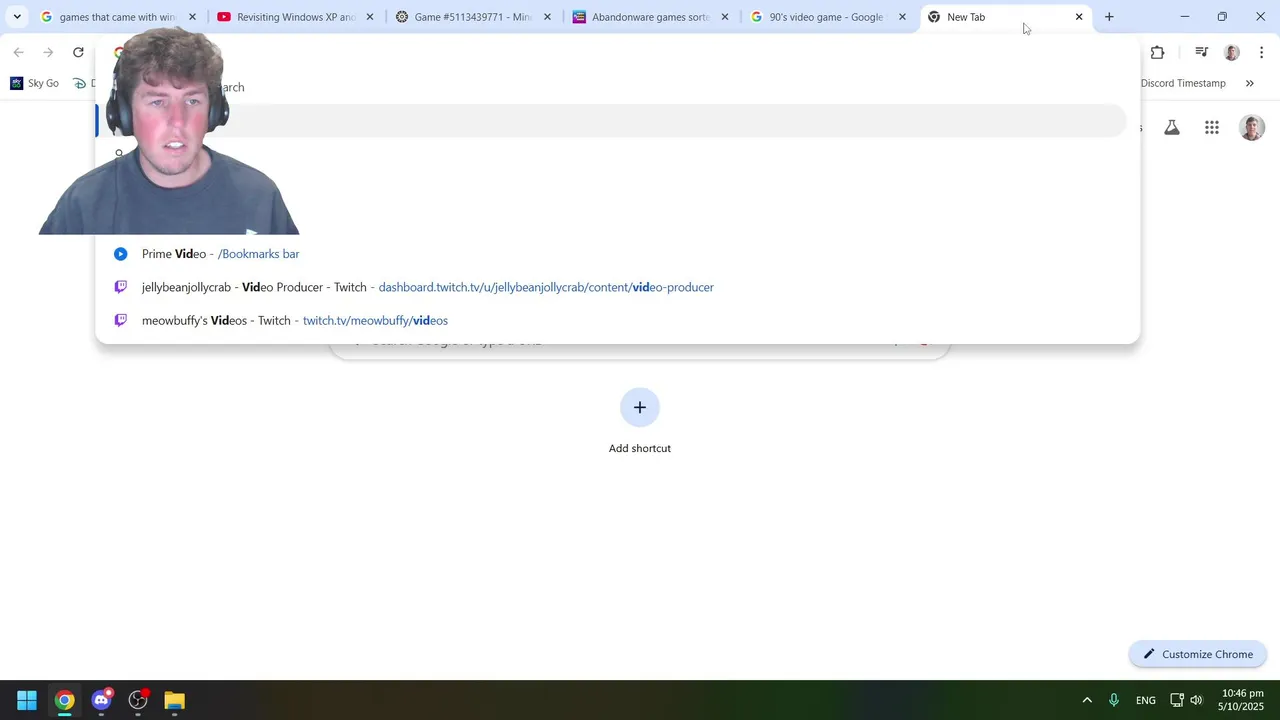Select the Prime Video suggestion
The image size is (1280, 720).
point(617,254)
